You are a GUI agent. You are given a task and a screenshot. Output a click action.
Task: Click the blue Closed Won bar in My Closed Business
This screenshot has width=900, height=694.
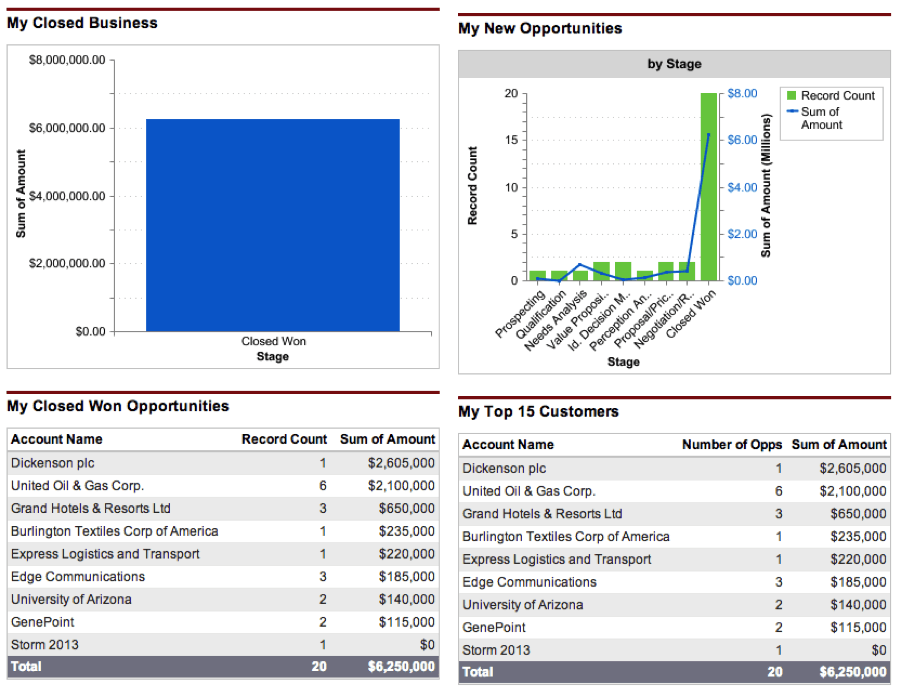pyautogui.click(x=272, y=225)
